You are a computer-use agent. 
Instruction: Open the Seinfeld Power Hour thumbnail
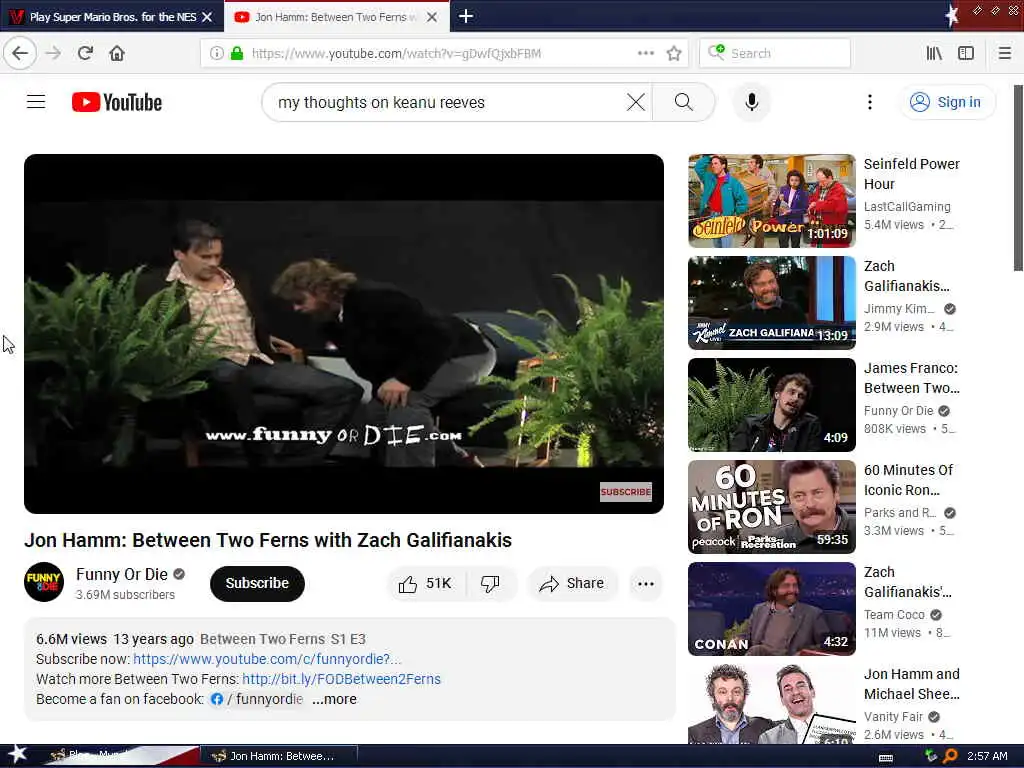(x=771, y=200)
